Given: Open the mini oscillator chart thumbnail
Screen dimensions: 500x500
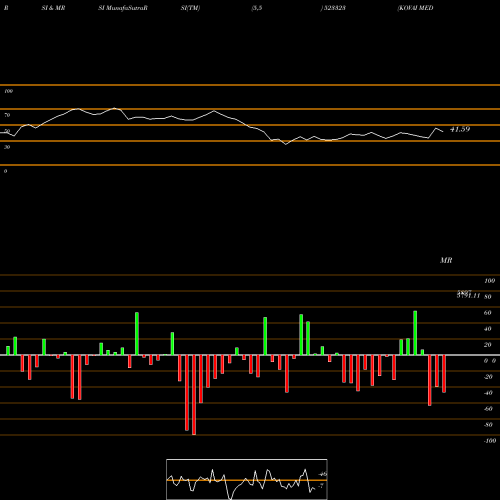Looking at the screenshot, I should pos(247,479).
